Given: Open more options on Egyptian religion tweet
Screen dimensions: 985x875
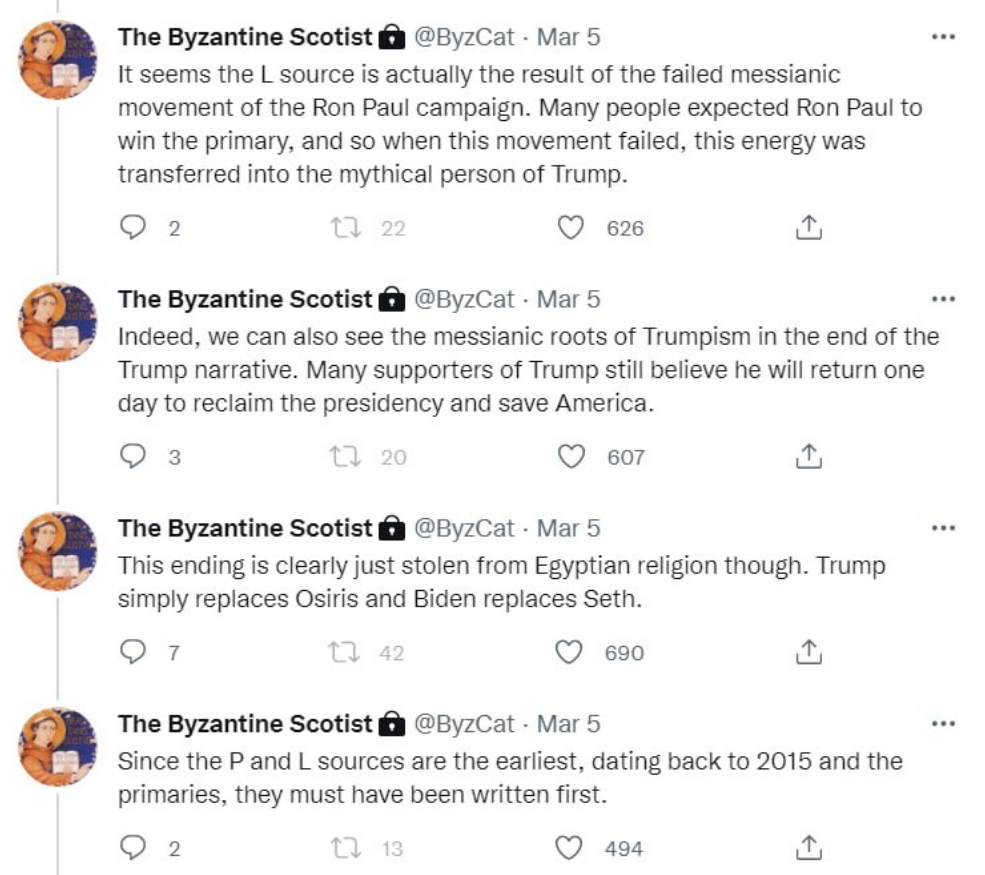Looking at the screenshot, I should click(942, 528).
